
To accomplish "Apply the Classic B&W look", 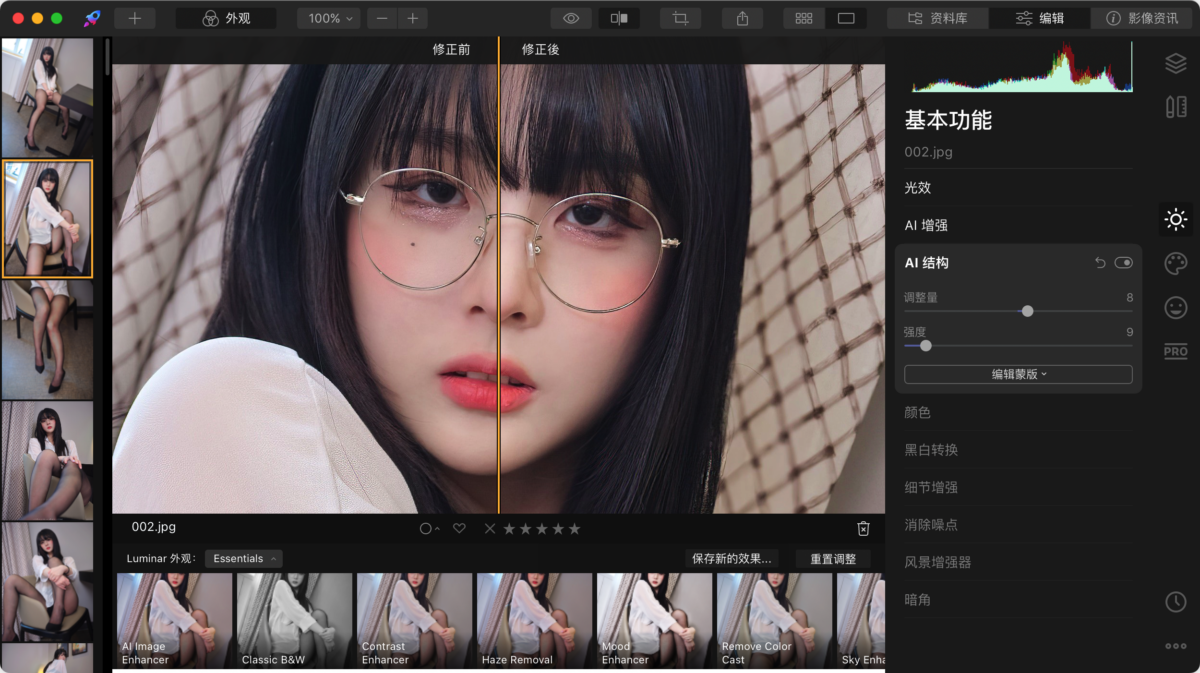I will [294, 620].
